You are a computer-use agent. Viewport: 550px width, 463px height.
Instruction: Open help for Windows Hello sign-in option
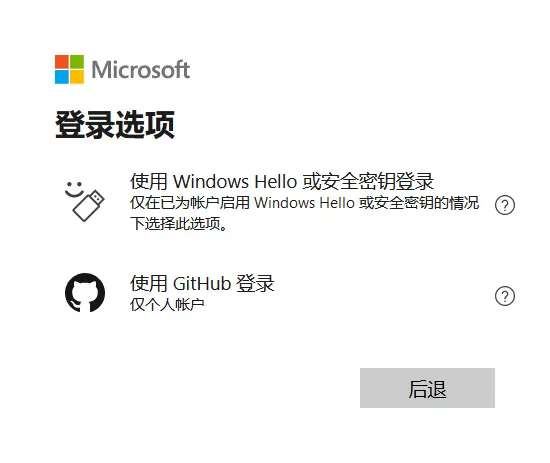(x=505, y=205)
